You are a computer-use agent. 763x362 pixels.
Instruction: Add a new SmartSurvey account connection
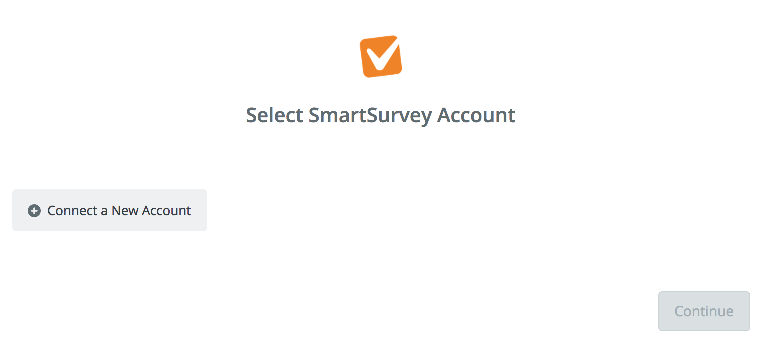(109, 210)
